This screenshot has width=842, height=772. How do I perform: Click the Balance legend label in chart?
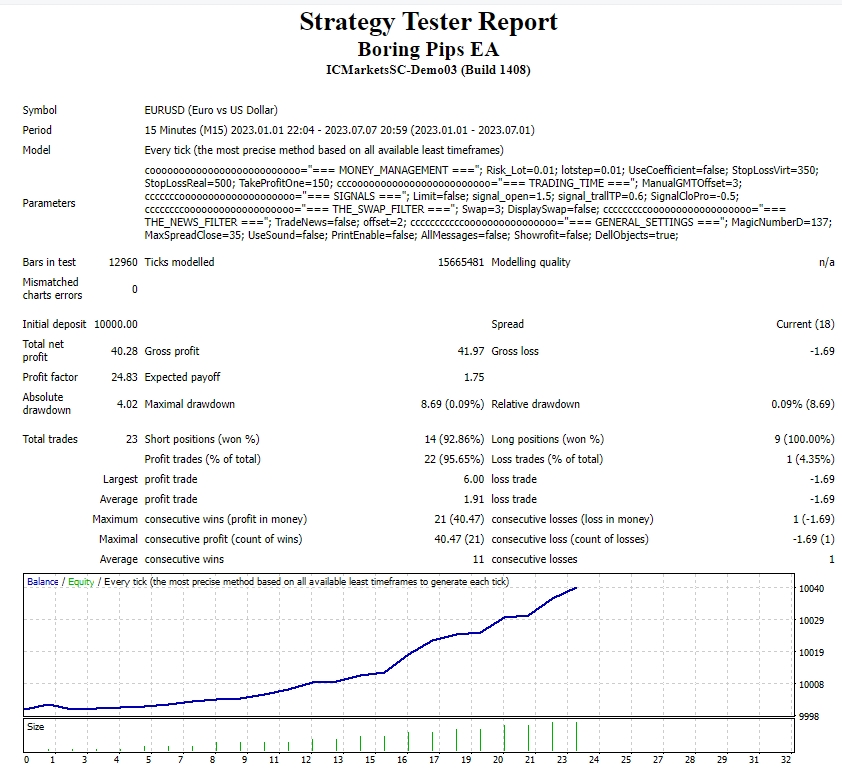coord(43,581)
